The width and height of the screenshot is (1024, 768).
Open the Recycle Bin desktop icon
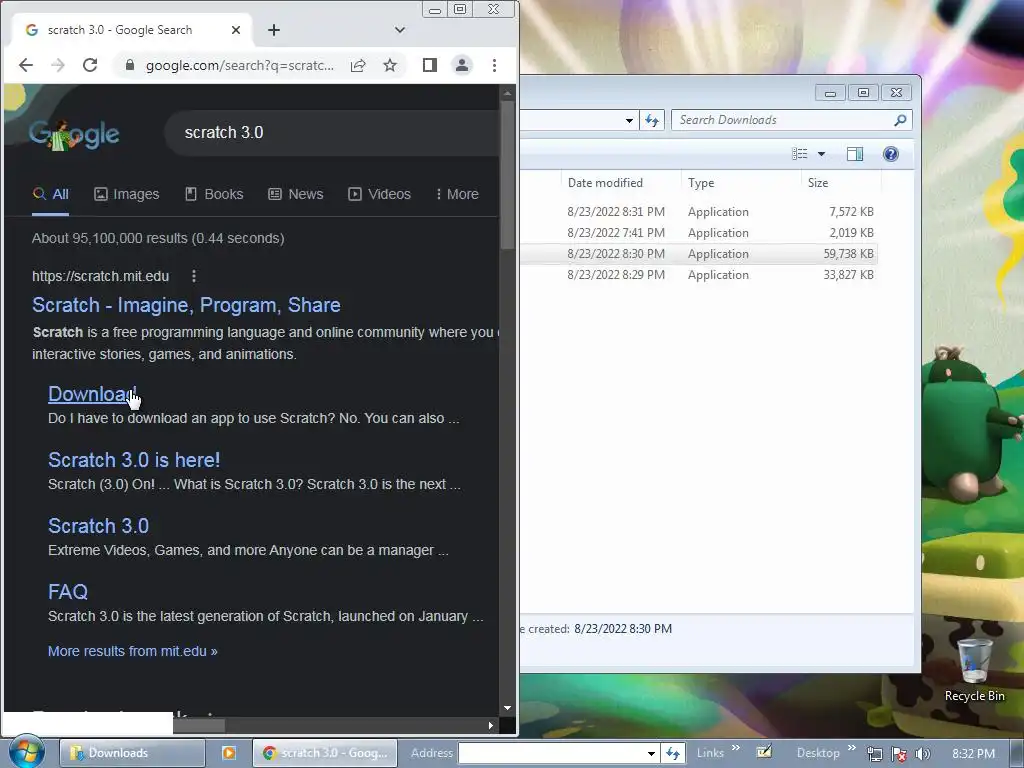(x=974, y=671)
